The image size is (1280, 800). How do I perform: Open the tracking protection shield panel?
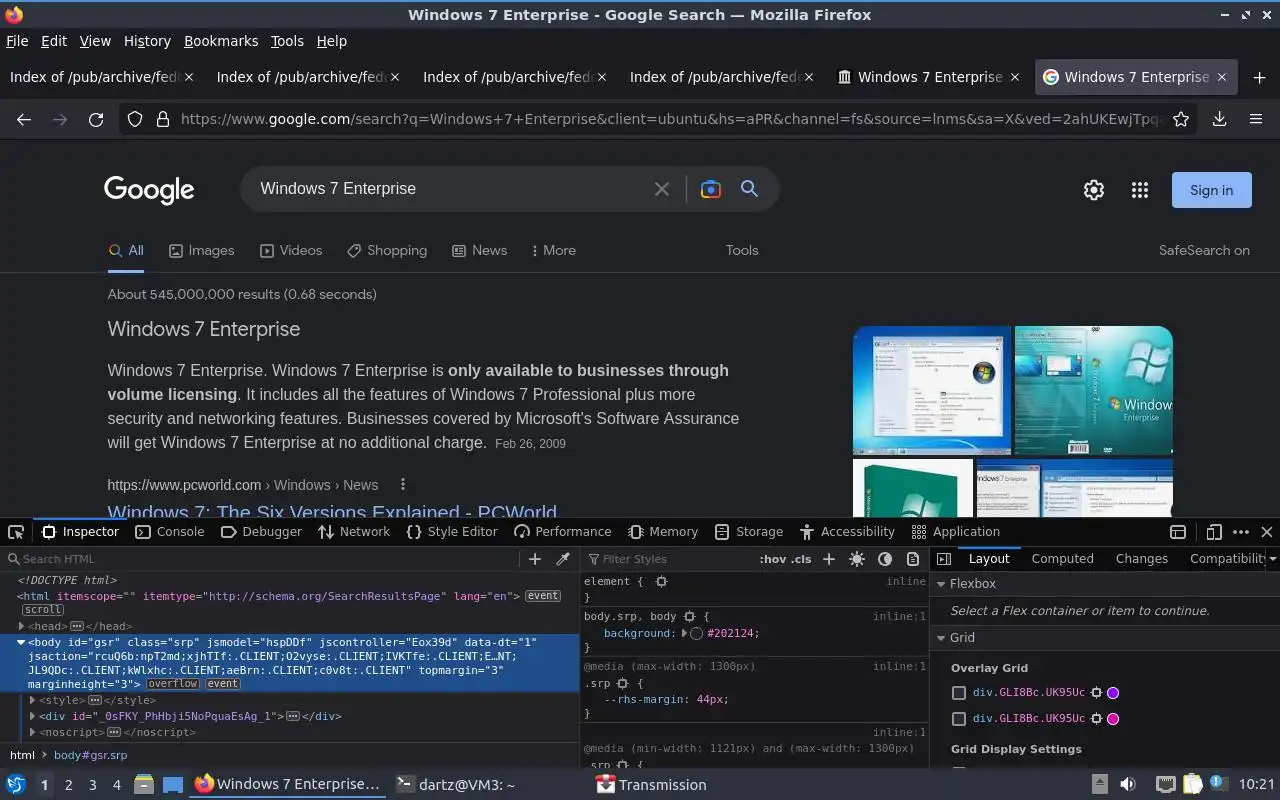[135, 119]
